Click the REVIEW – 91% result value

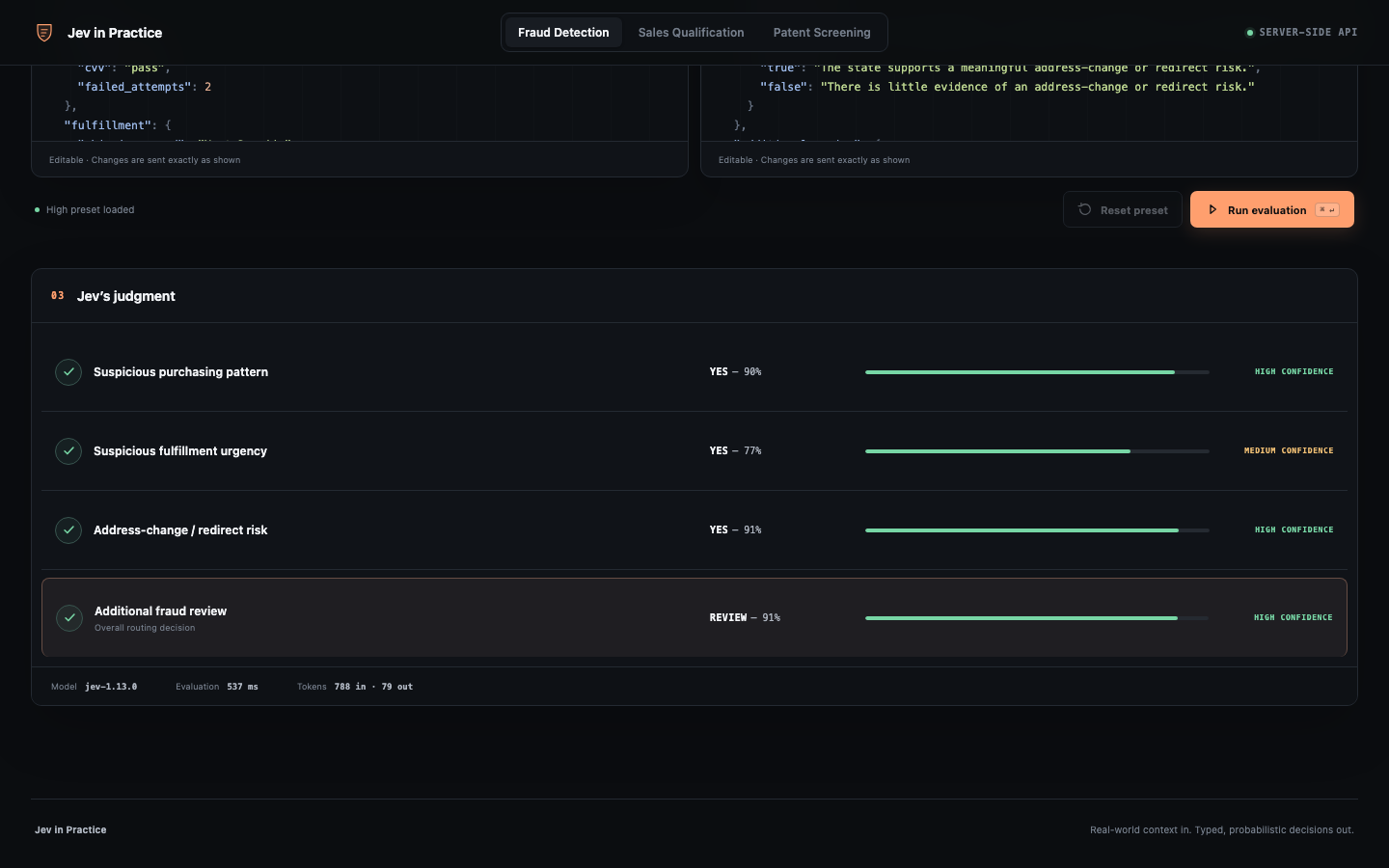(745, 617)
